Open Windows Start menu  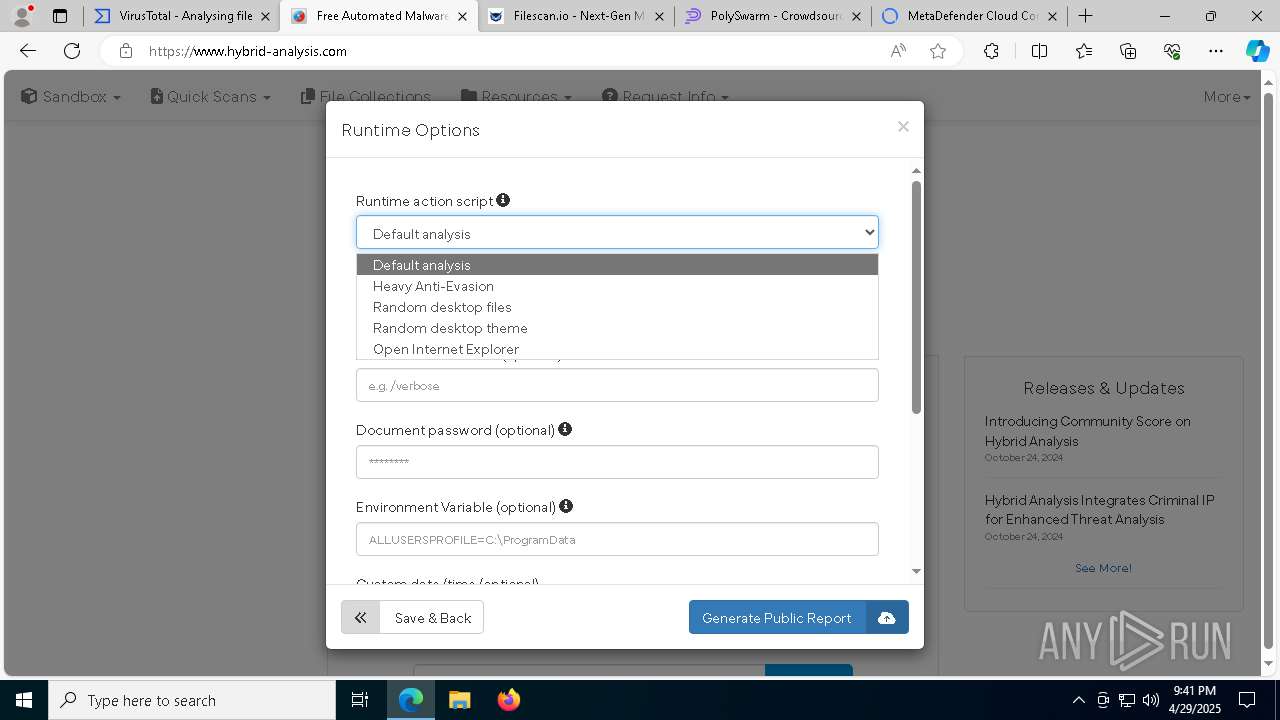point(24,700)
